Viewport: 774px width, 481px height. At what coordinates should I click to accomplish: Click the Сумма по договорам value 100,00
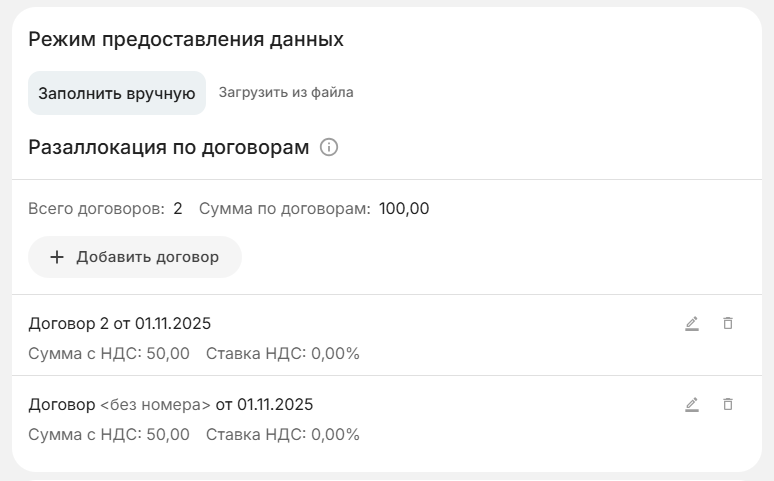point(404,209)
